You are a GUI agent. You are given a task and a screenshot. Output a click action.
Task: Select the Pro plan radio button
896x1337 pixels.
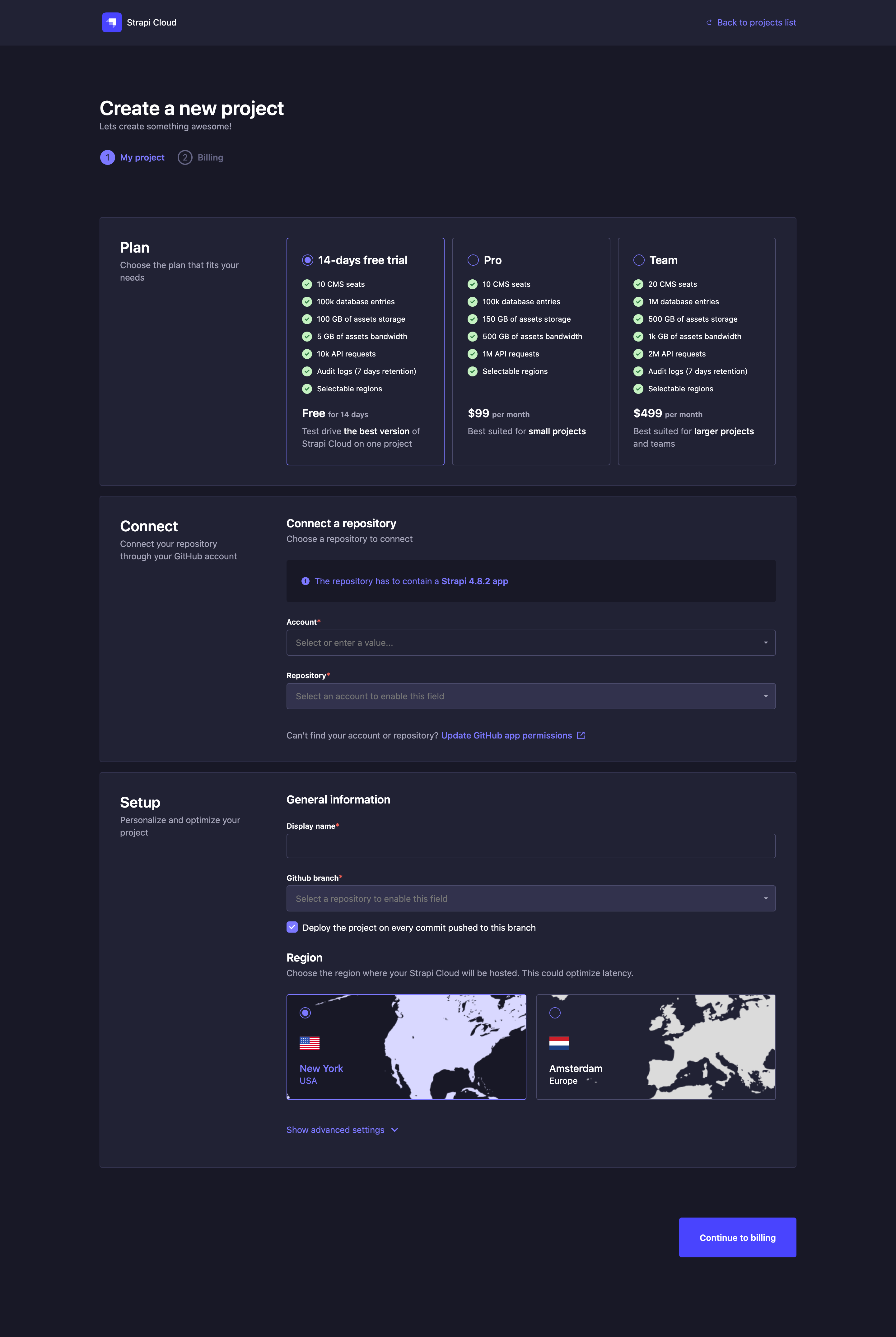tap(473, 260)
